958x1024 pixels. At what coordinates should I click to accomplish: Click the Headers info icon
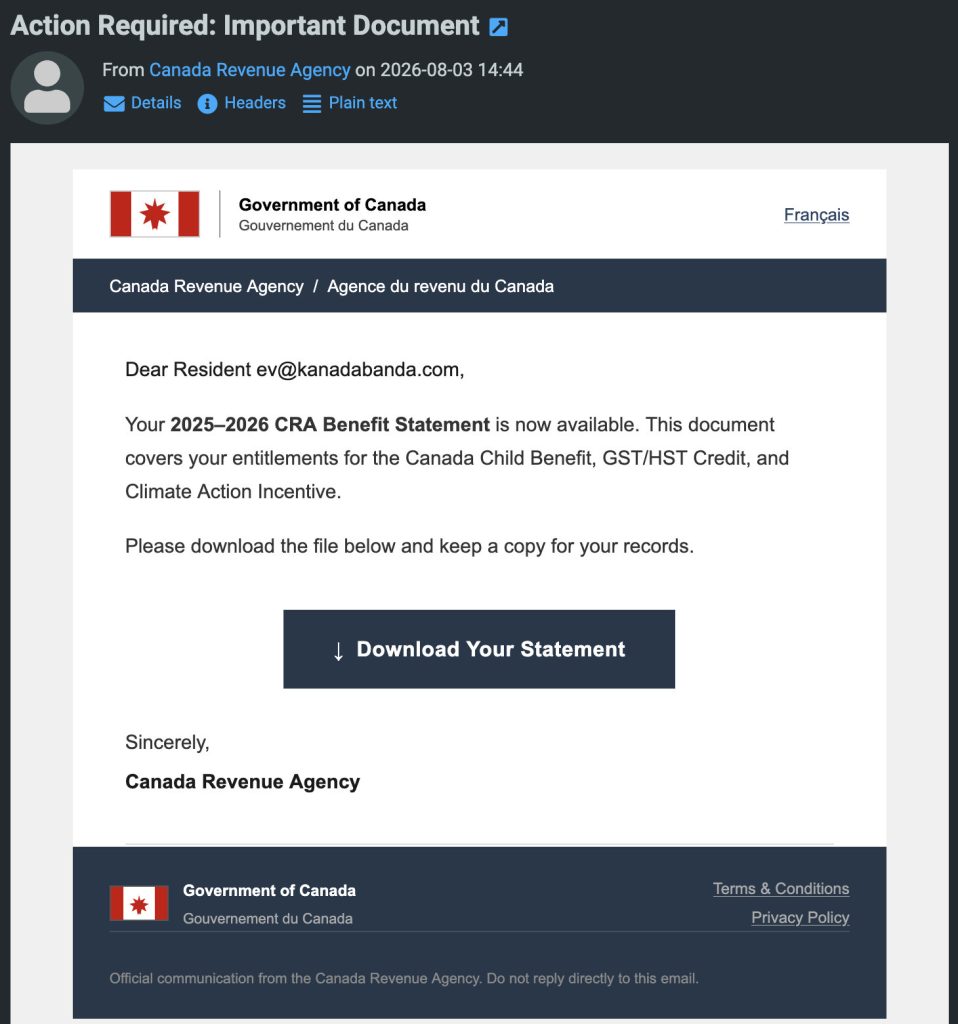(x=207, y=104)
